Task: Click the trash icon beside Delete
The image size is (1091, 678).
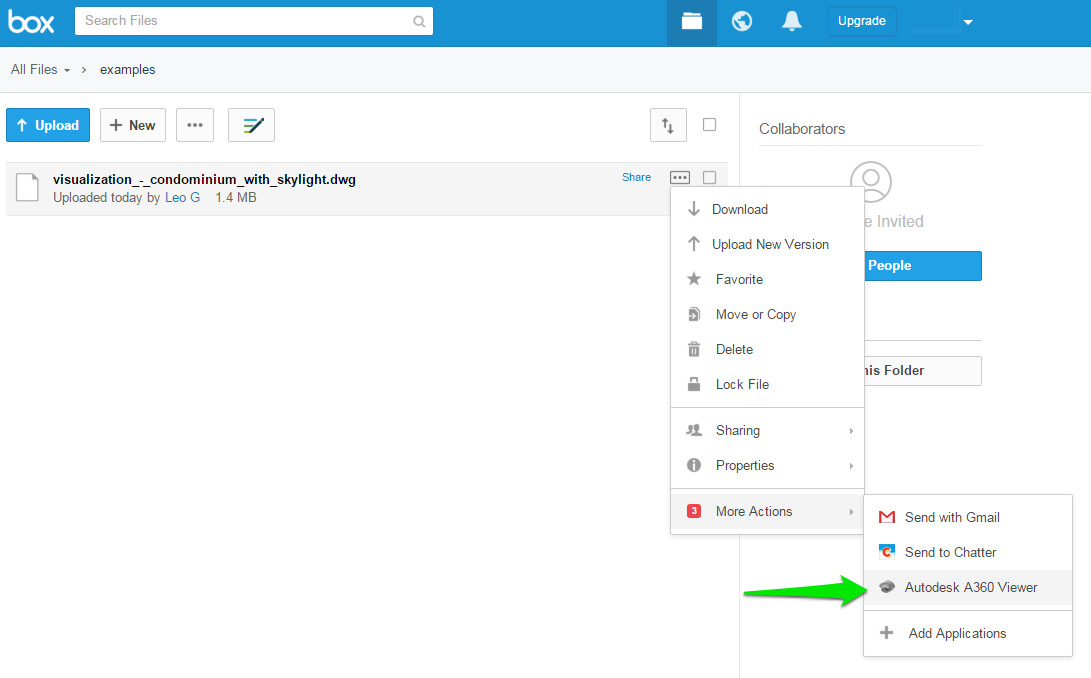Action: tap(694, 349)
